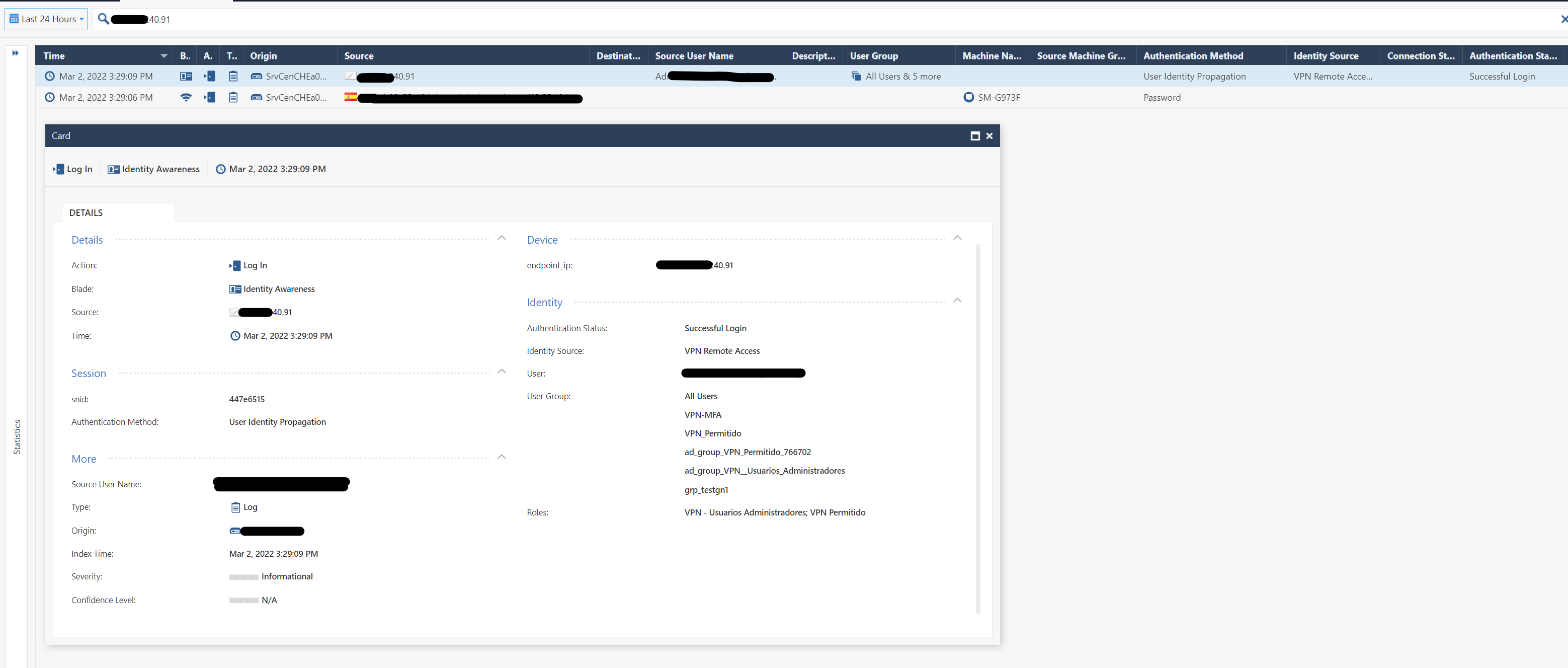1568x668 pixels.
Task: Click the user group icon next to All Users & 5 more
Action: point(856,76)
